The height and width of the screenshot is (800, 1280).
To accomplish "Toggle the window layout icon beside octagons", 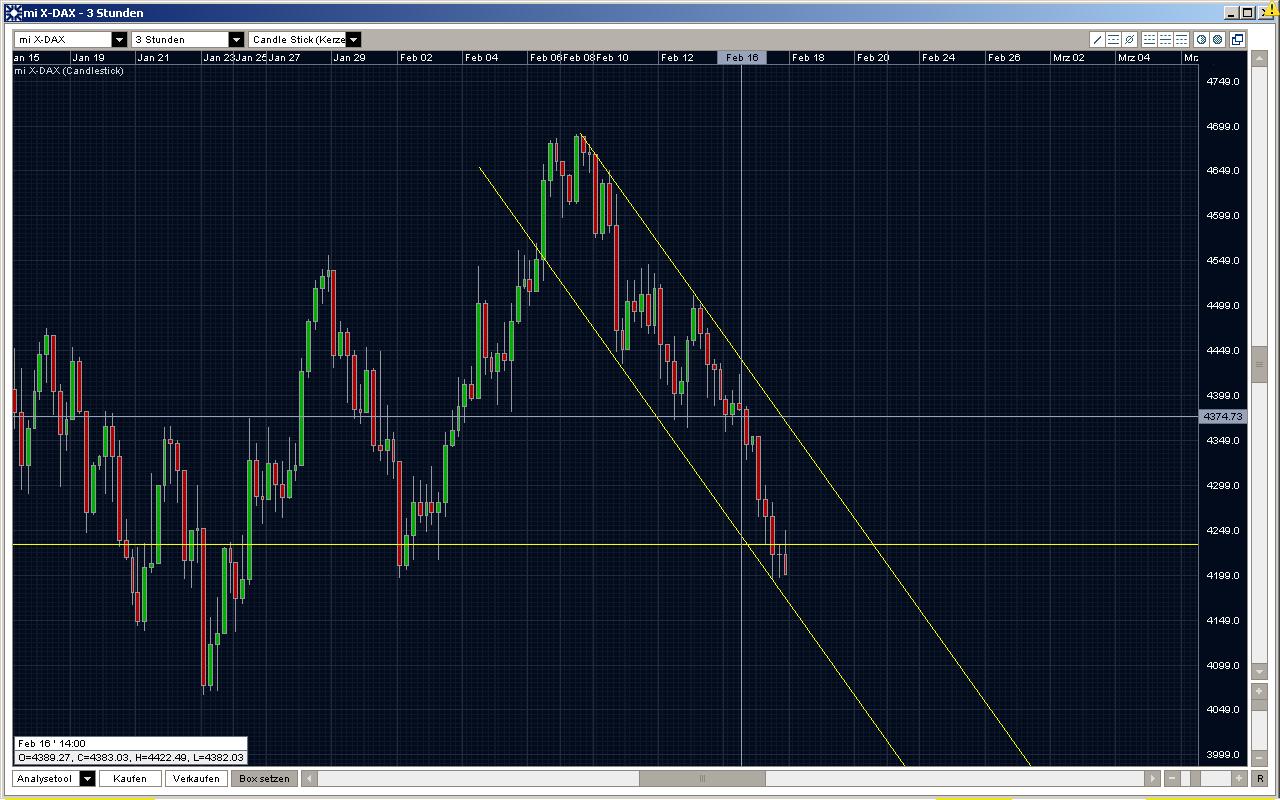I will coord(1238,40).
